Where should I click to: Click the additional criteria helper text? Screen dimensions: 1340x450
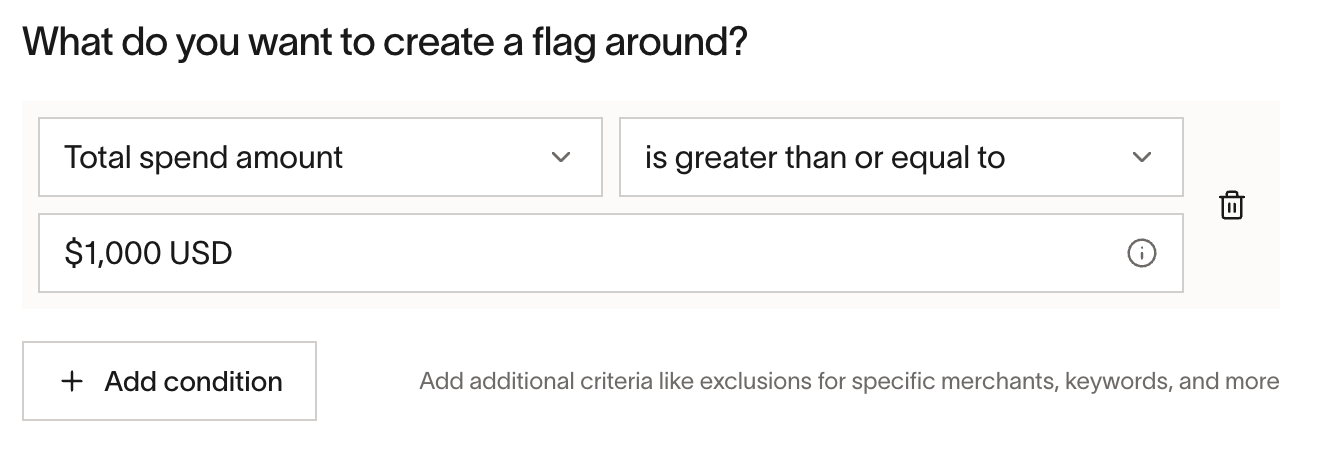[x=849, y=381]
